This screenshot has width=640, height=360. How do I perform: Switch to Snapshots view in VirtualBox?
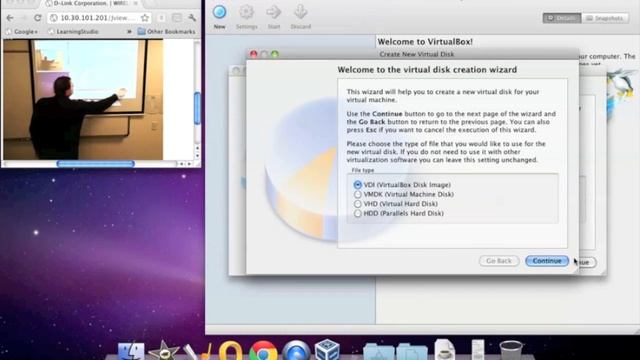(x=605, y=18)
